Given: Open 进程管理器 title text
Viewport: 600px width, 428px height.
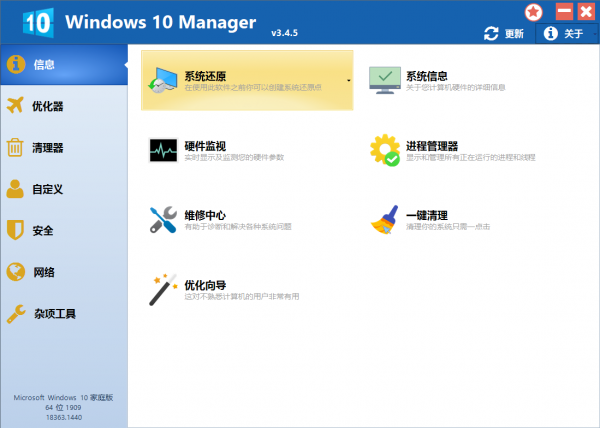Looking at the screenshot, I should 432,146.
